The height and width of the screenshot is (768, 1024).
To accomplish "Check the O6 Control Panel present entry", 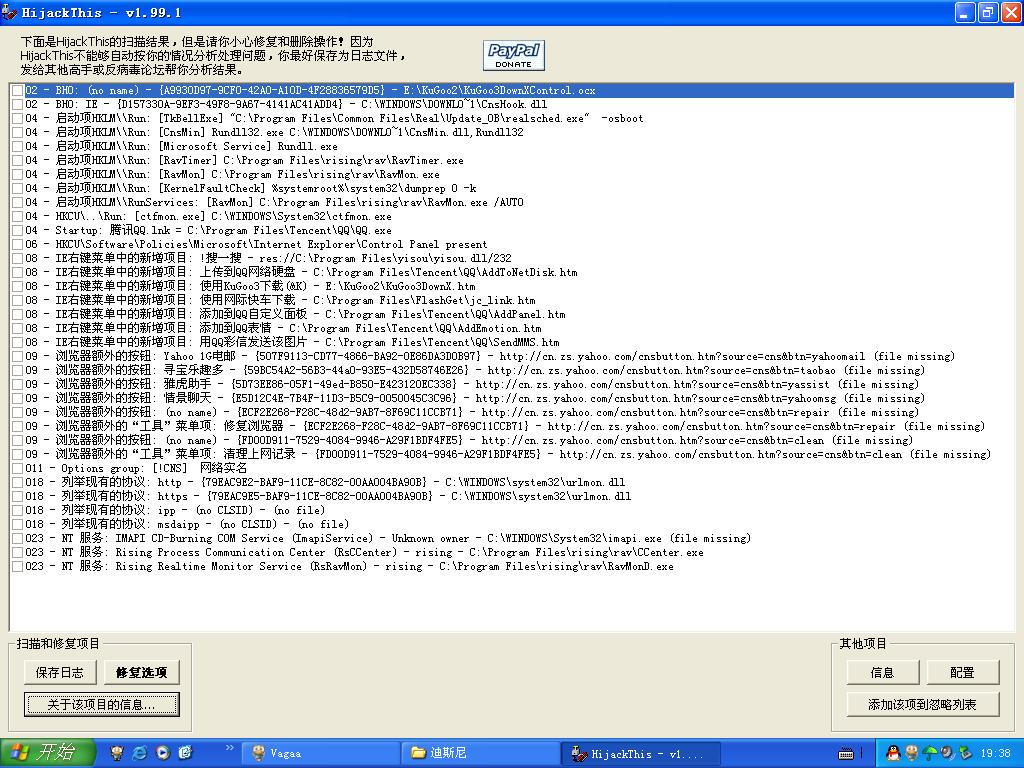I will tap(18, 244).
